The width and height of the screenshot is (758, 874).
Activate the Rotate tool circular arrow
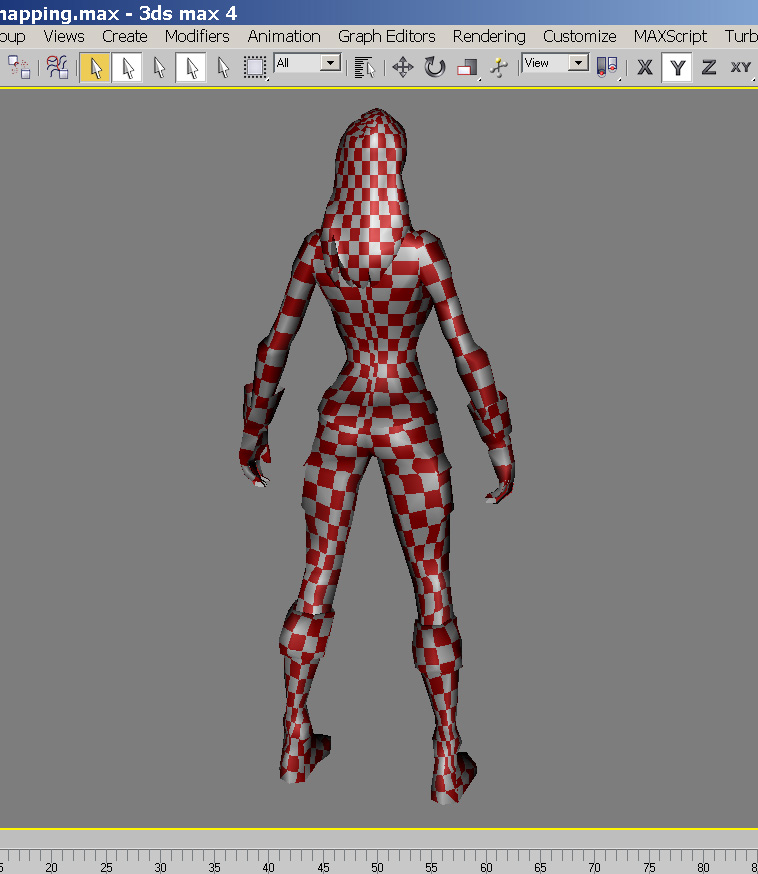pos(435,67)
